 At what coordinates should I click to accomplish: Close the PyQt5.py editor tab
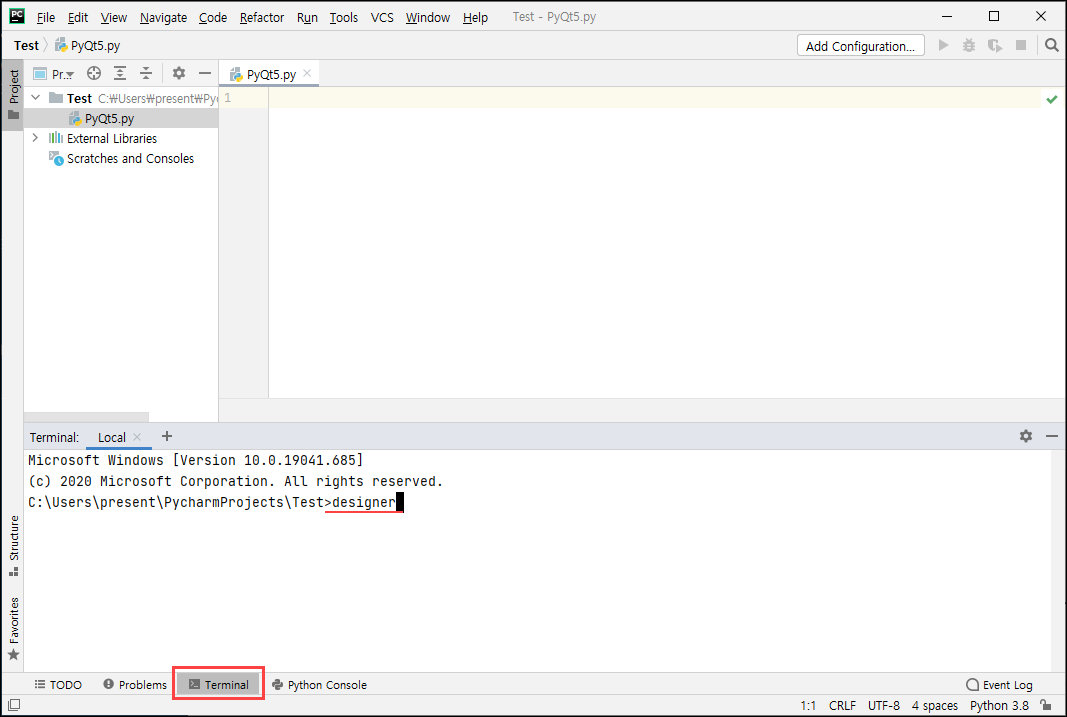click(308, 73)
